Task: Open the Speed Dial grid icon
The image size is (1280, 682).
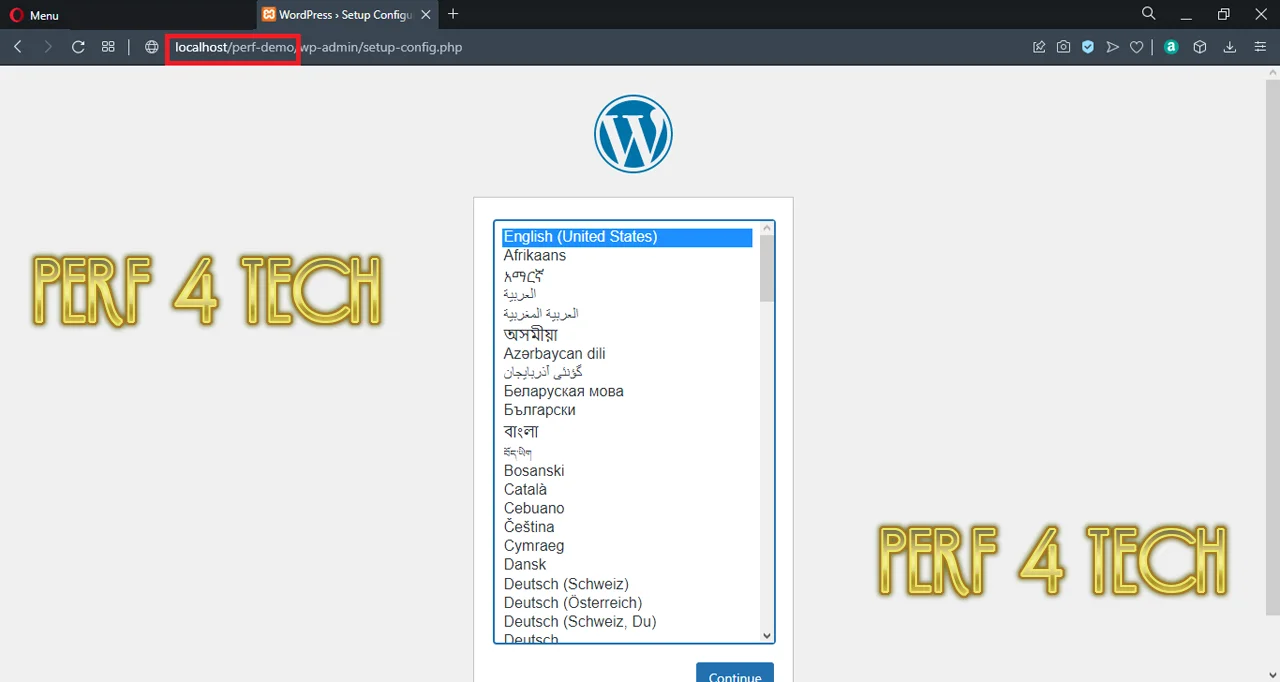Action: [x=108, y=47]
